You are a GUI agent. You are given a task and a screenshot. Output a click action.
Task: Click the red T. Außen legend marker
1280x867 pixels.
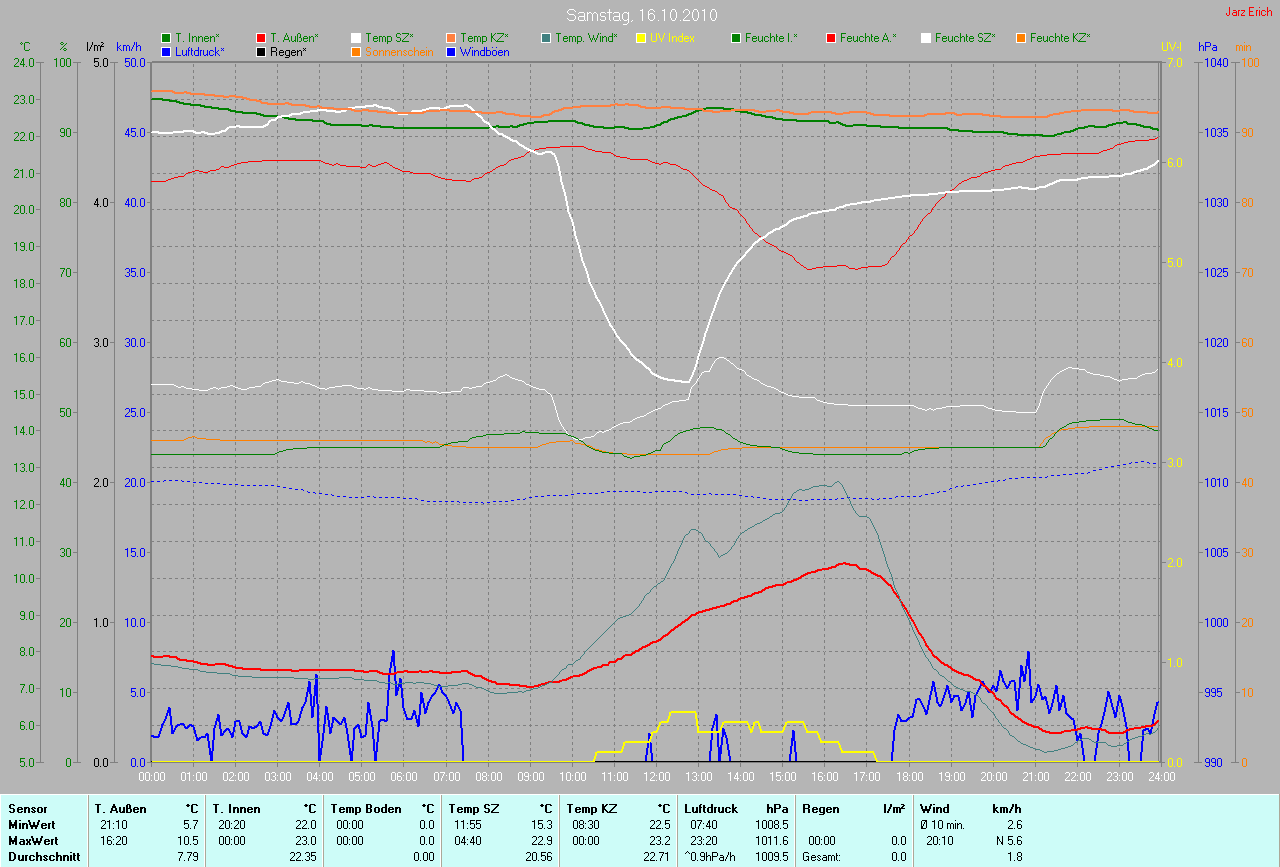[261, 38]
